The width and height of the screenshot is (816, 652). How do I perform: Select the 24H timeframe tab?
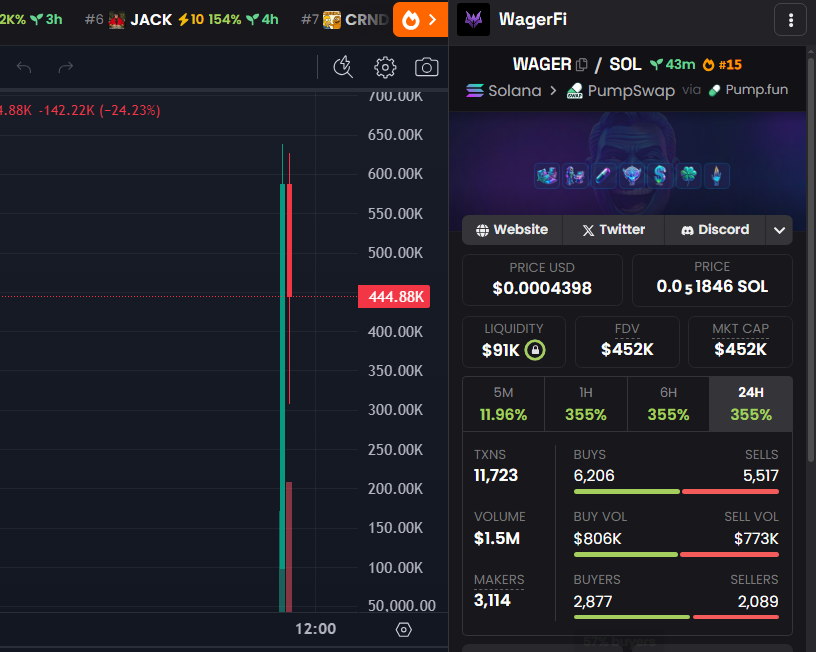[751, 404]
